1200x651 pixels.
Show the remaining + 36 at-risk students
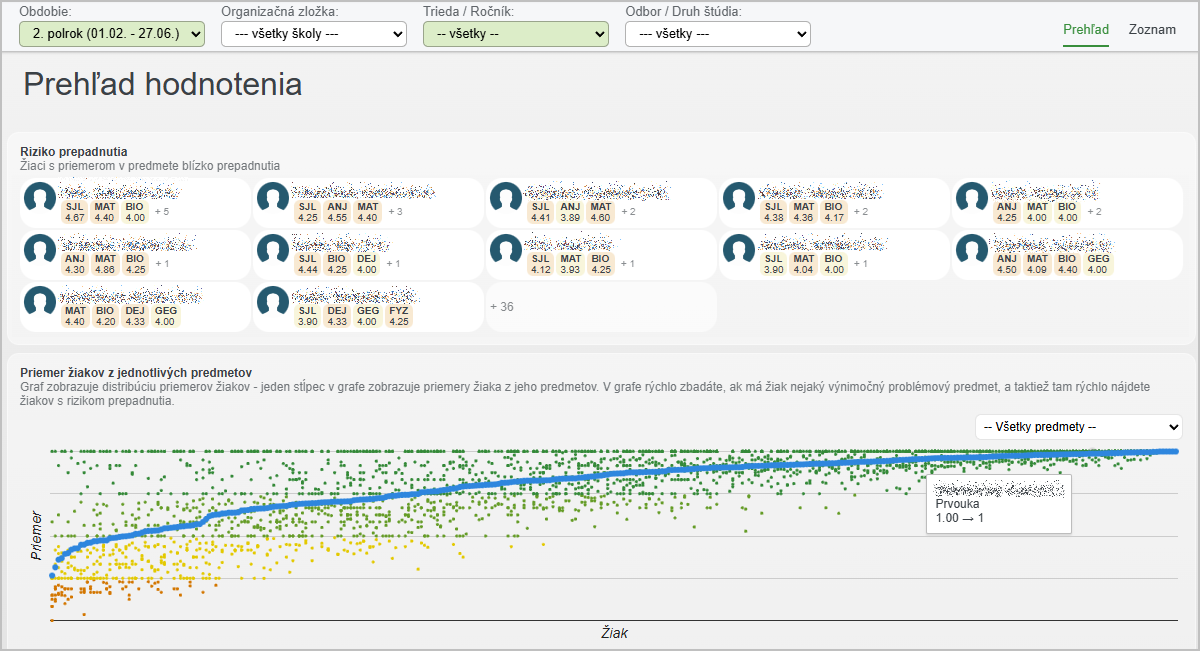(502, 307)
